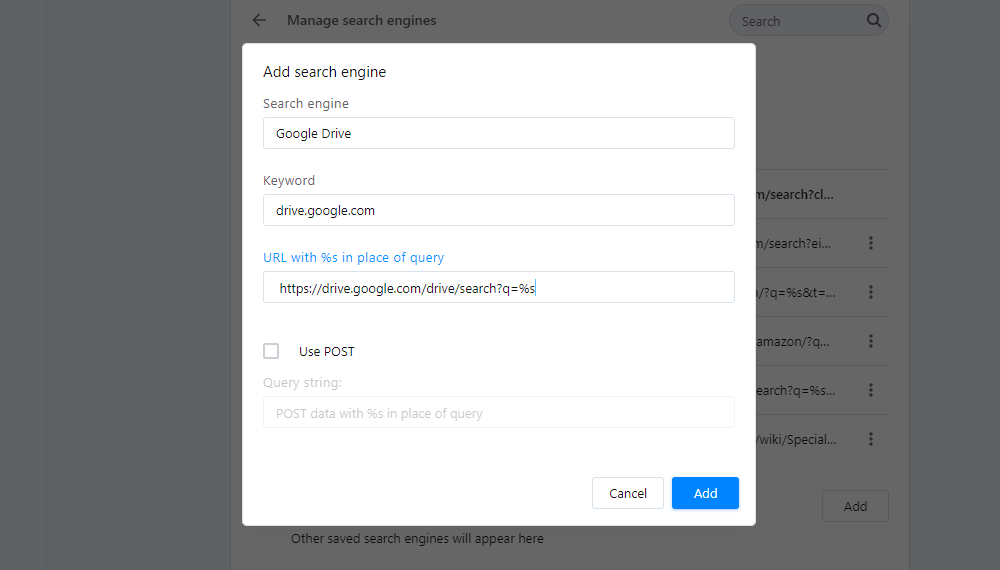Enable the Use POST checkbox
This screenshot has width=1000, height=570.
pyautogui.click(x=271, y=351)
